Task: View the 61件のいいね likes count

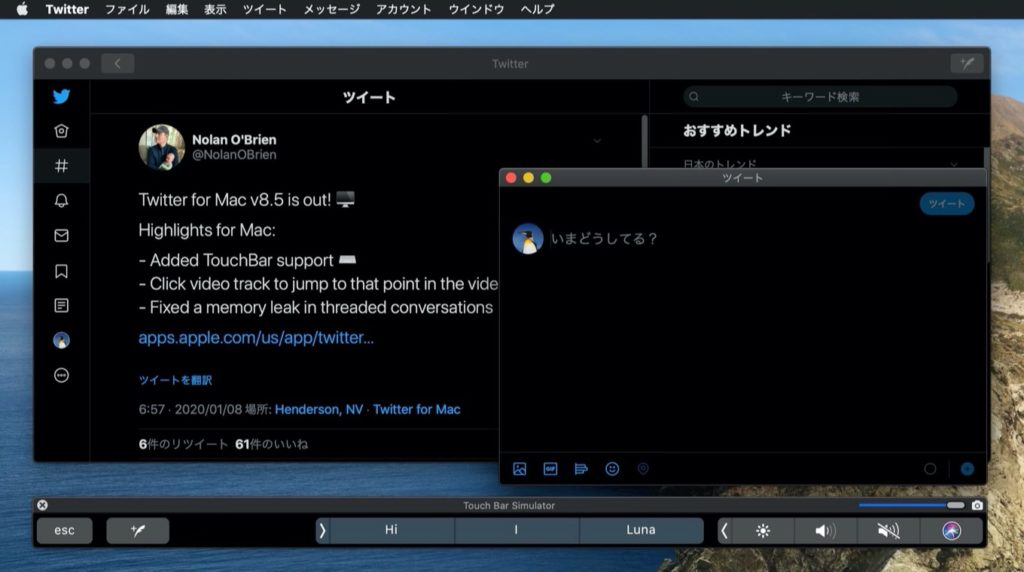Action: click(x=272, y=444)
